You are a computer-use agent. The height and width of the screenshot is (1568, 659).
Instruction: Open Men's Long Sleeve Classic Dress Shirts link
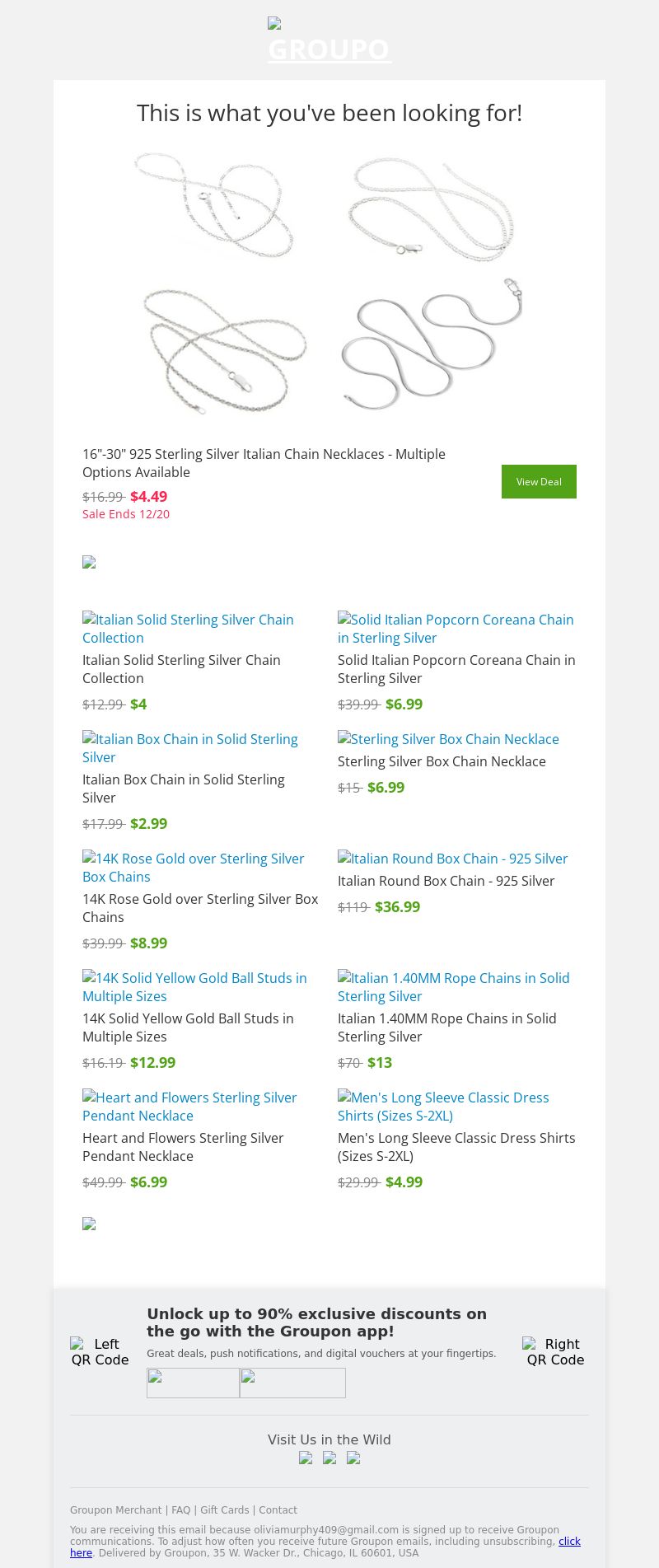[443, 1107]
